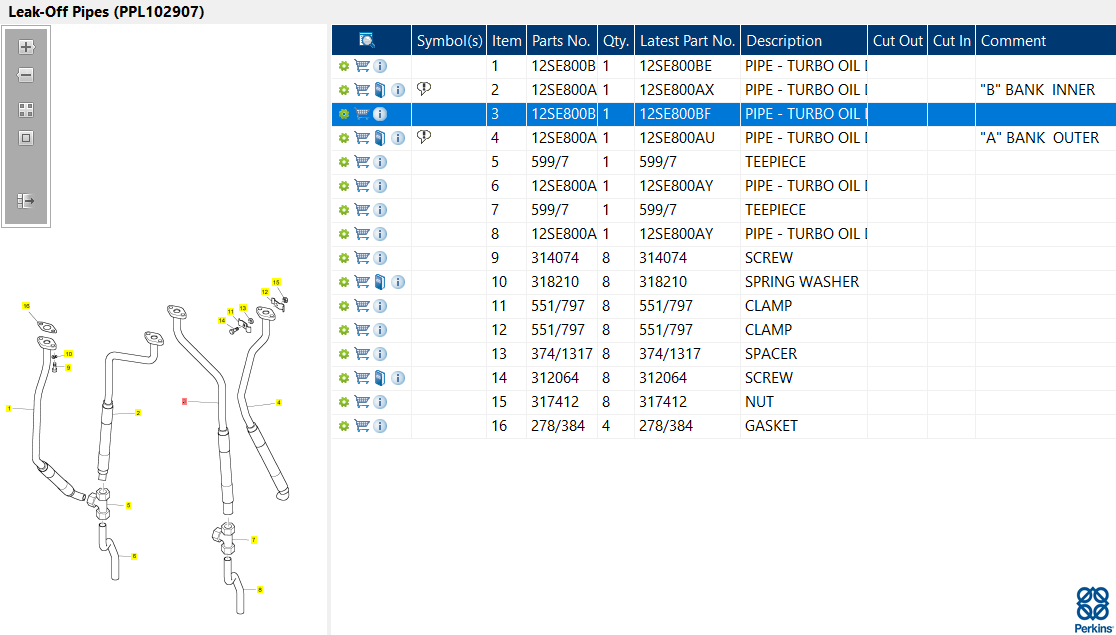Click the single-square fit view icon

pos(26,138)
